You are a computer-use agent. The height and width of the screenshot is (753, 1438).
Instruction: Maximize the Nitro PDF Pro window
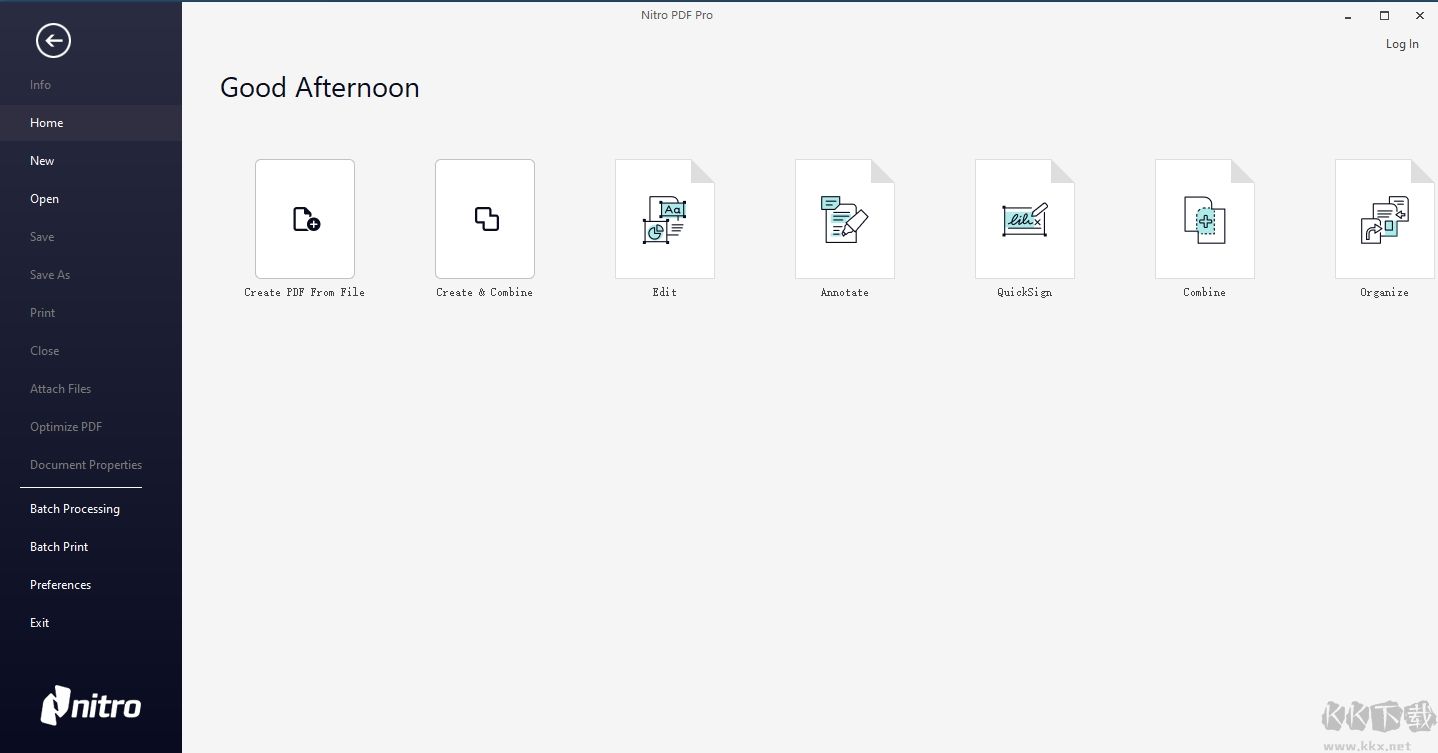click(1384, 16)
